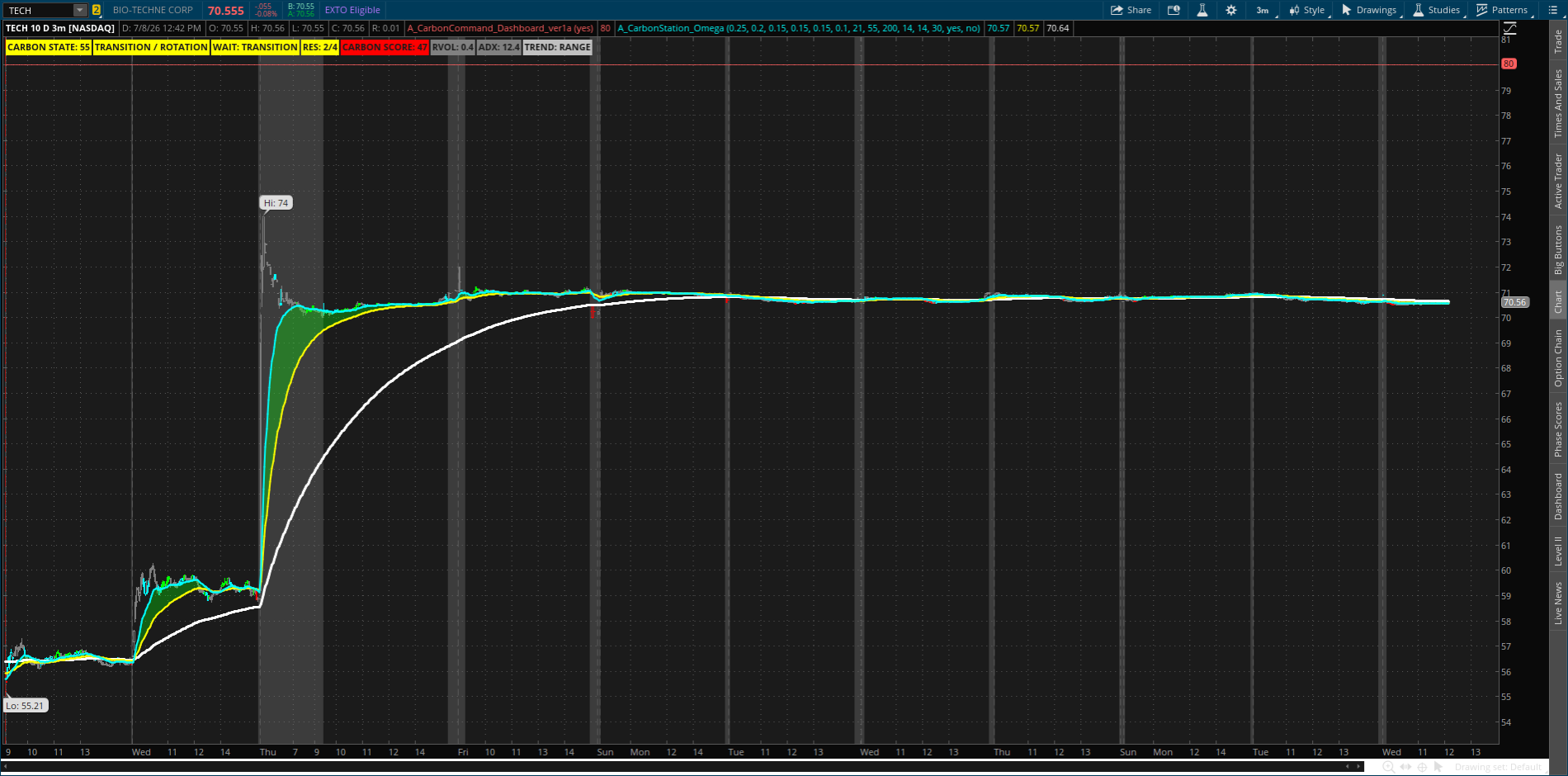Click the WAIT: TRANSITION label

click(255, 47)
